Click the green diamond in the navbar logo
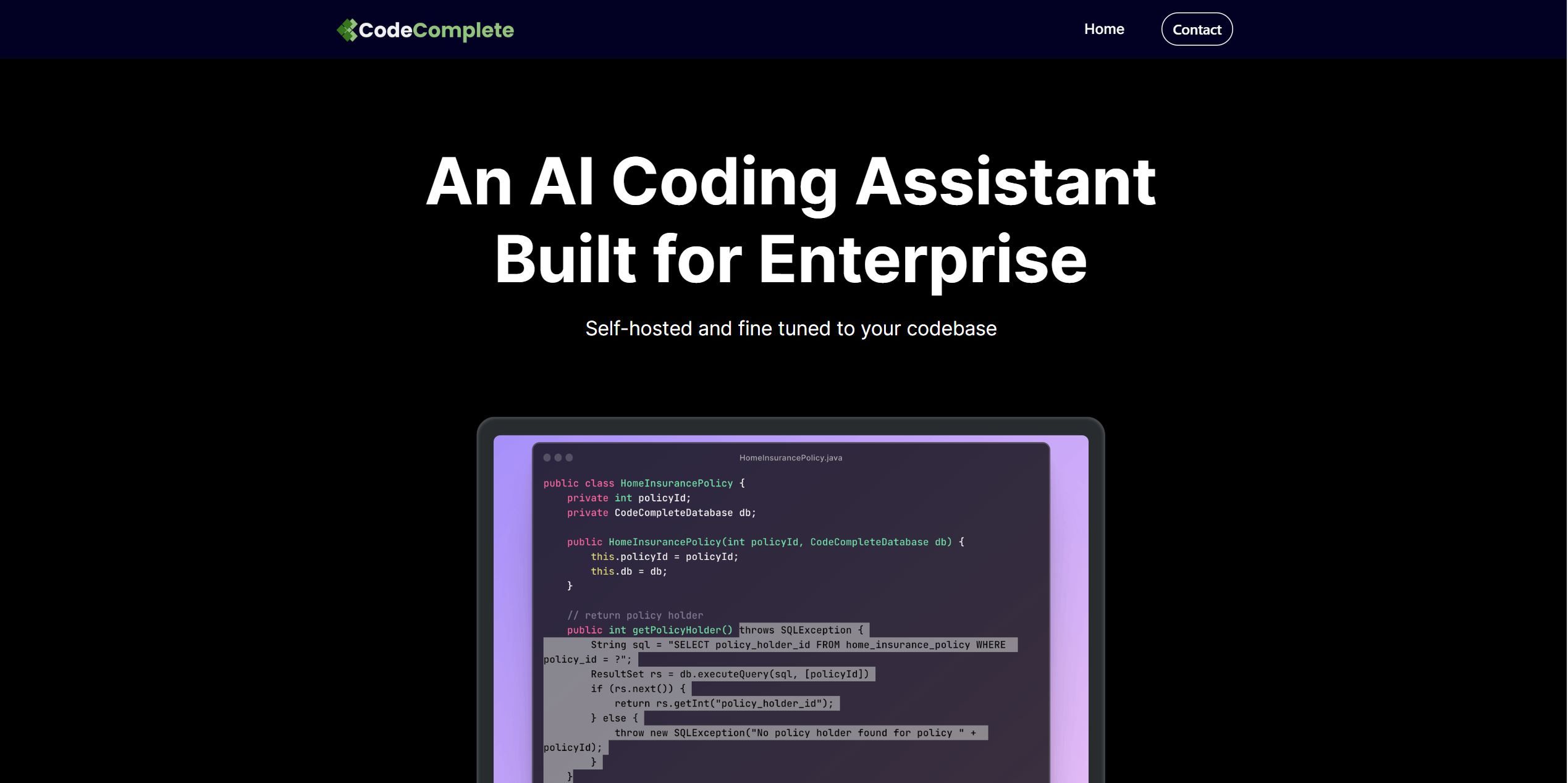Viewport: 1568px width, 783px height. pyautogui.click(x=348, y=29)
